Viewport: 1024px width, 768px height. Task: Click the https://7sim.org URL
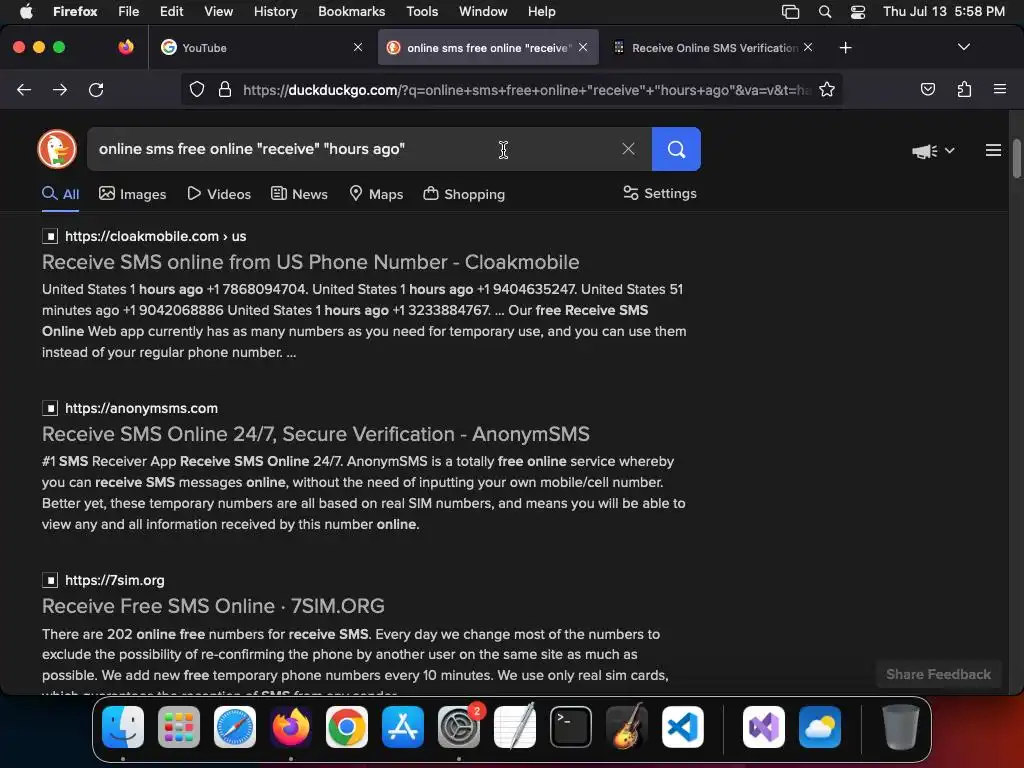[x=114, y=580]
